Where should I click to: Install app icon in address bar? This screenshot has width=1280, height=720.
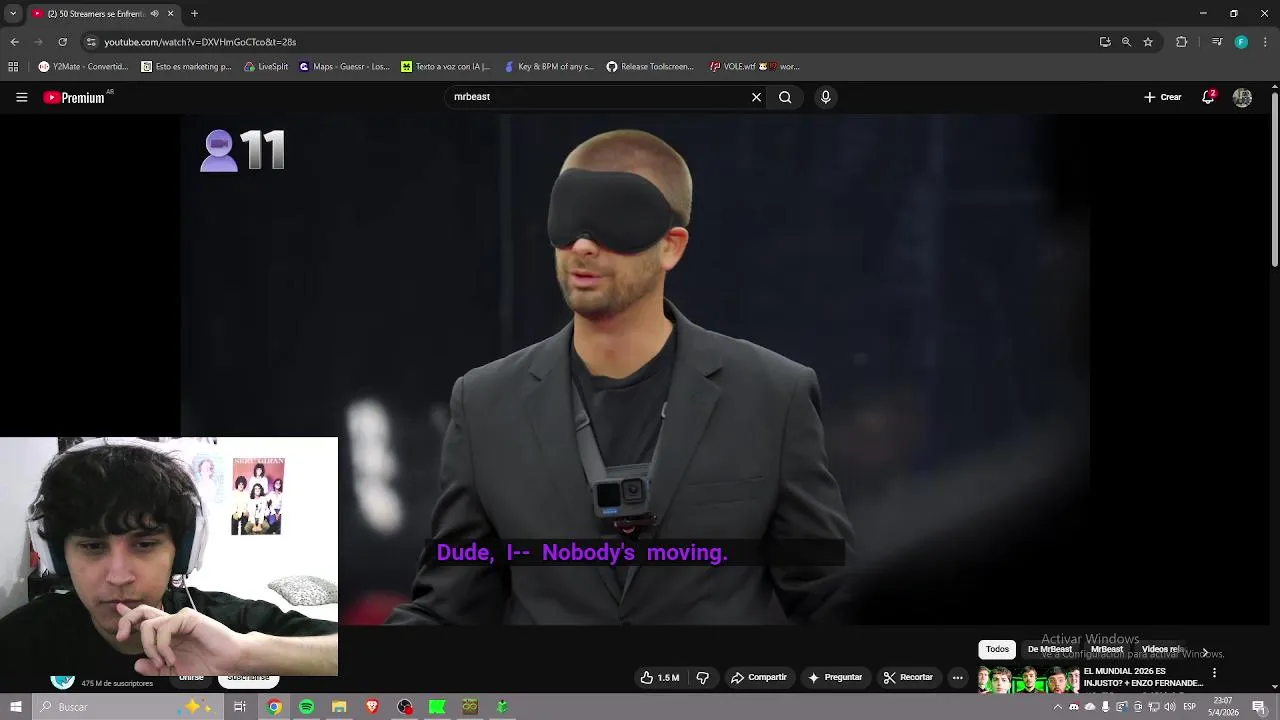point(1105,42)
